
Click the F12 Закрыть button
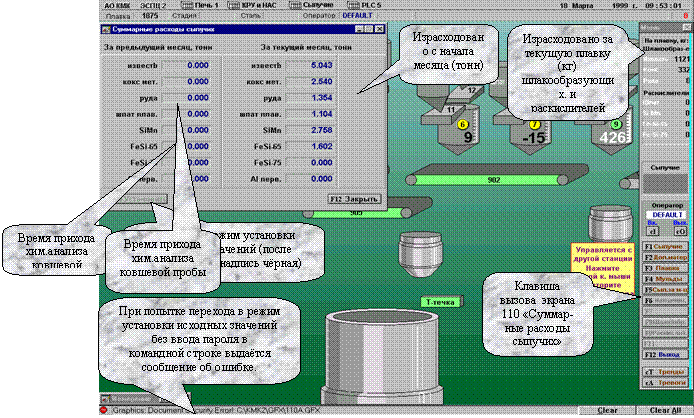click(x=354, y=198)
